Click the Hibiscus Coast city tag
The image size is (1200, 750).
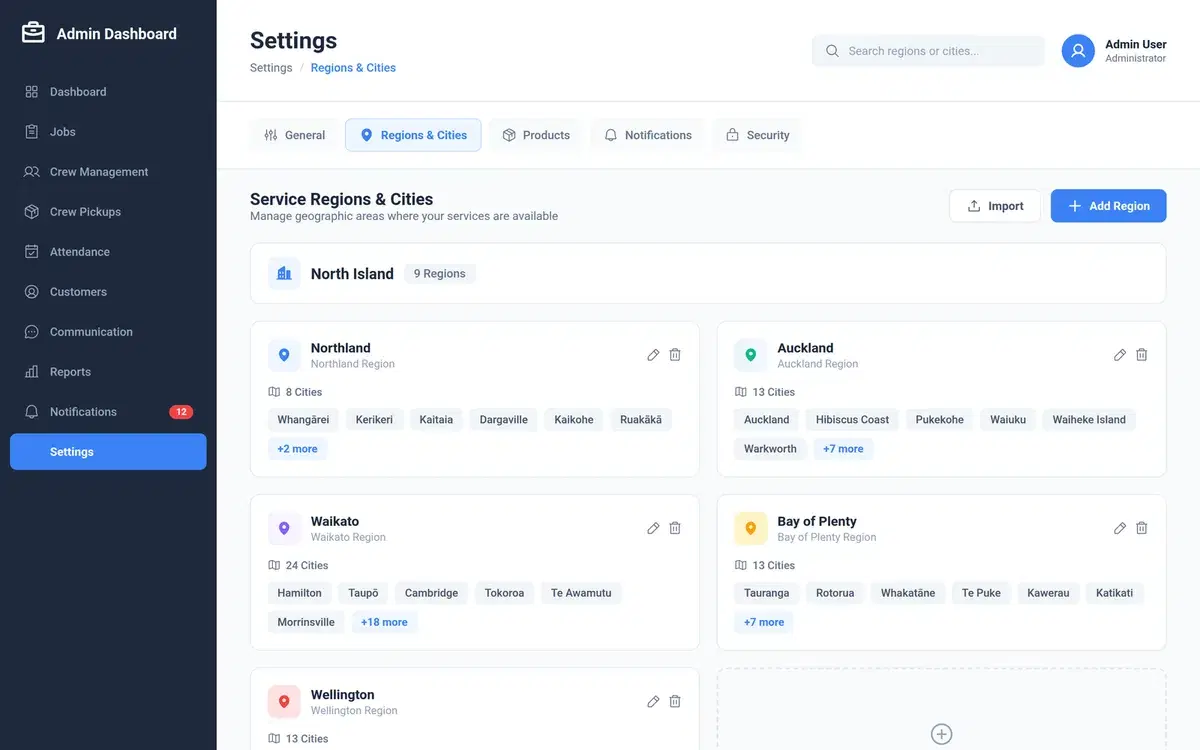852,420
